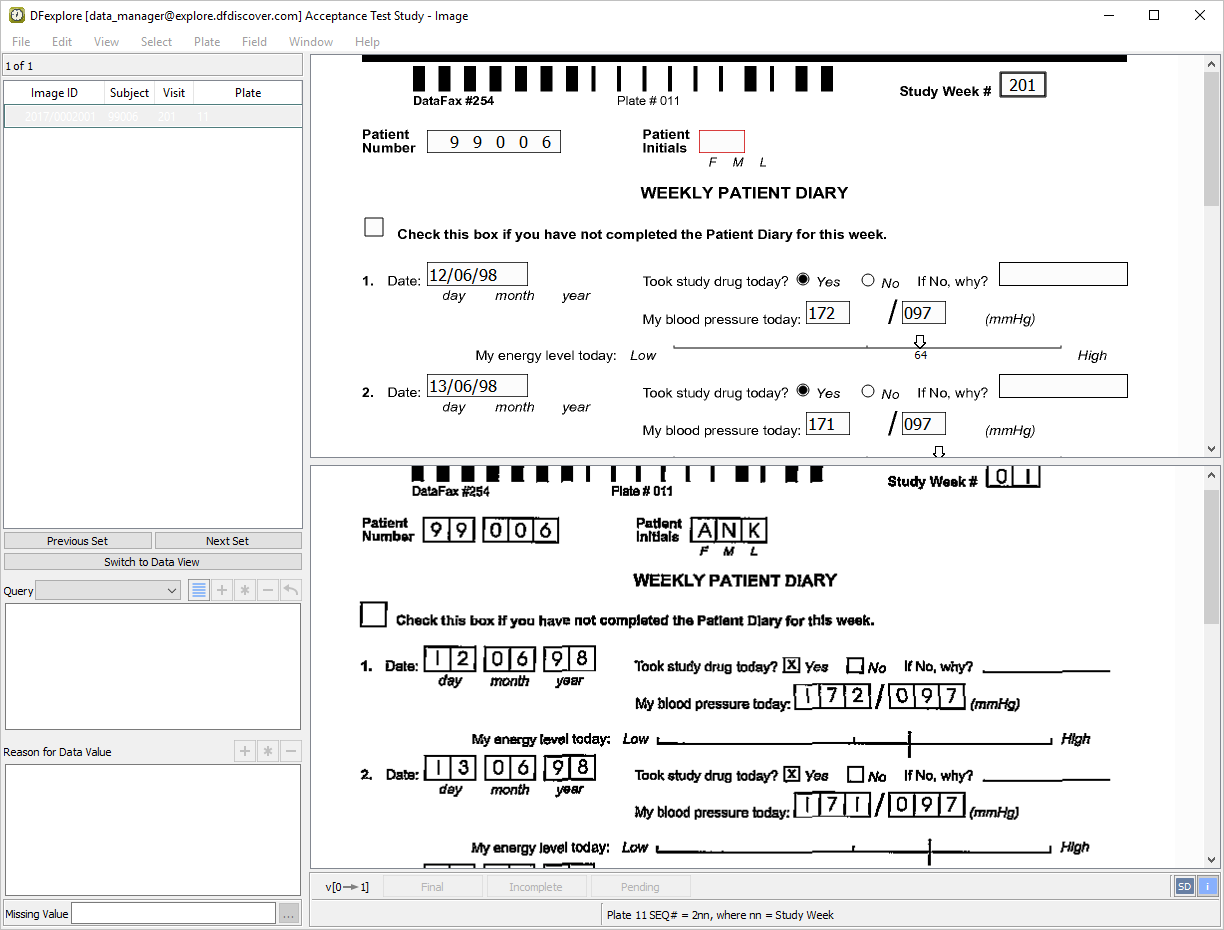Select Yes radio for entry 2 study drug
The image size is (1224, 930).
point(803,392)
